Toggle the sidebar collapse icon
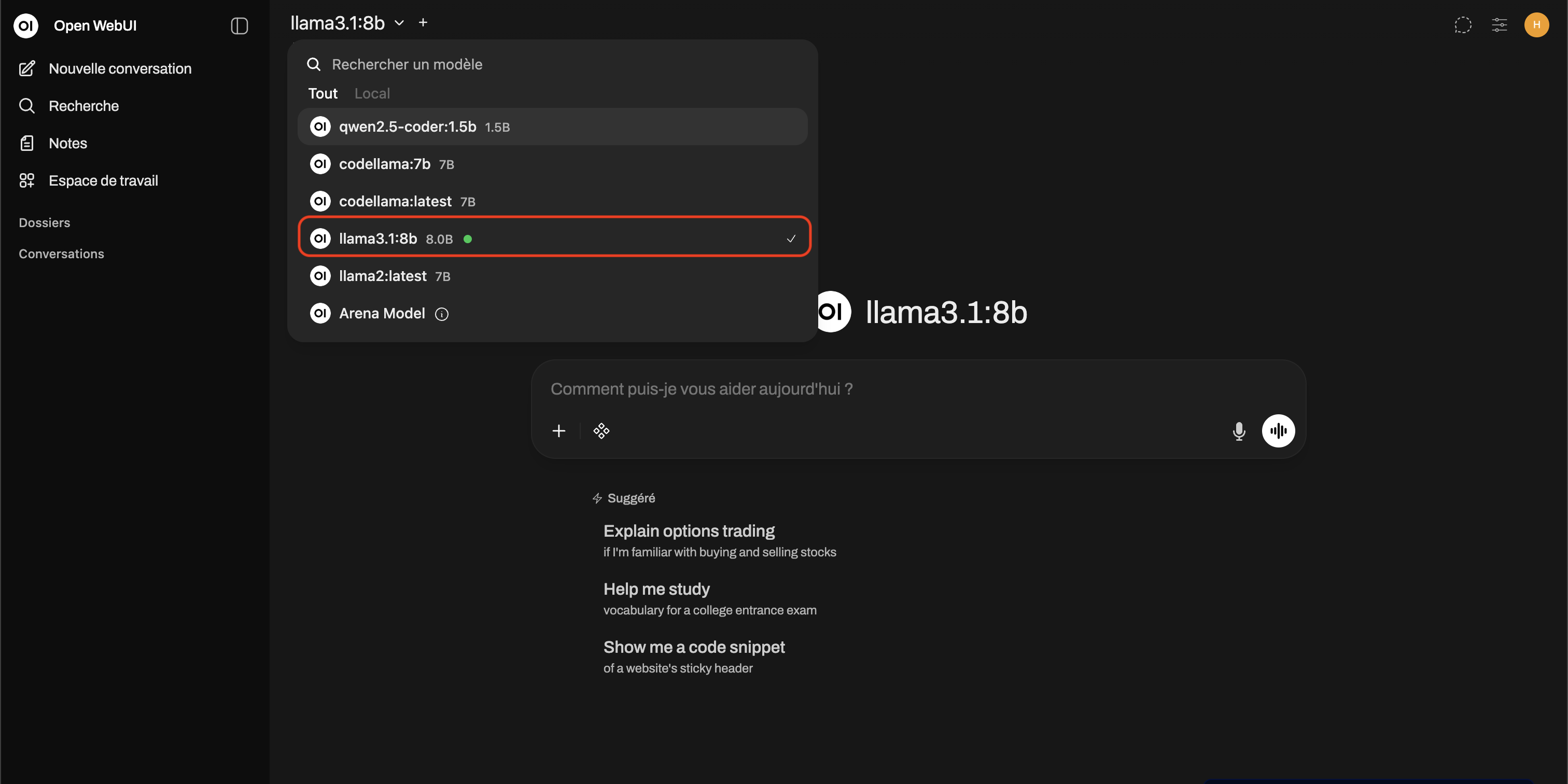 point(239,25)
